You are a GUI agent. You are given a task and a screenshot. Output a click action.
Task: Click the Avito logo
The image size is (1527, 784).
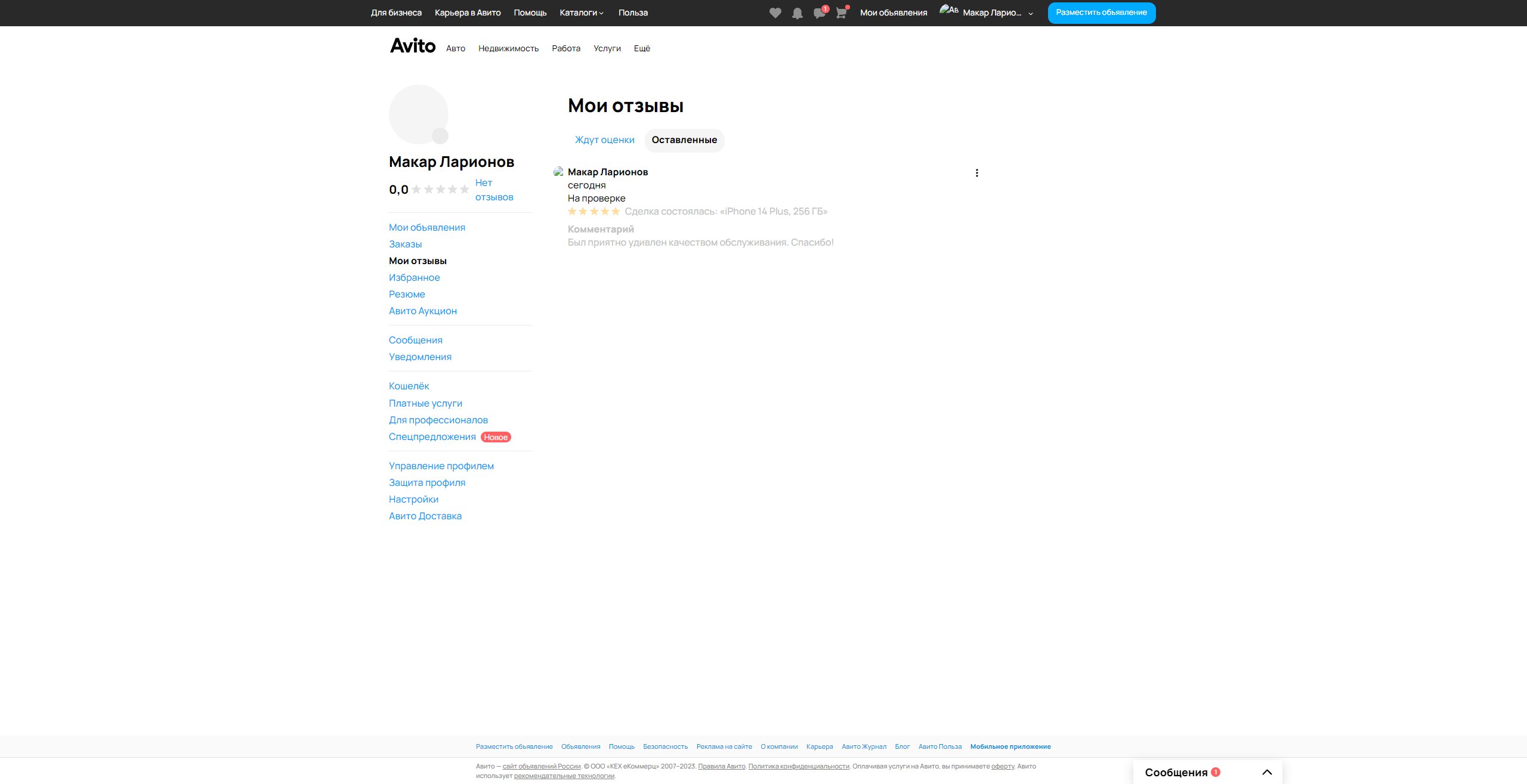pyautogui.click(x=413, y=46)
